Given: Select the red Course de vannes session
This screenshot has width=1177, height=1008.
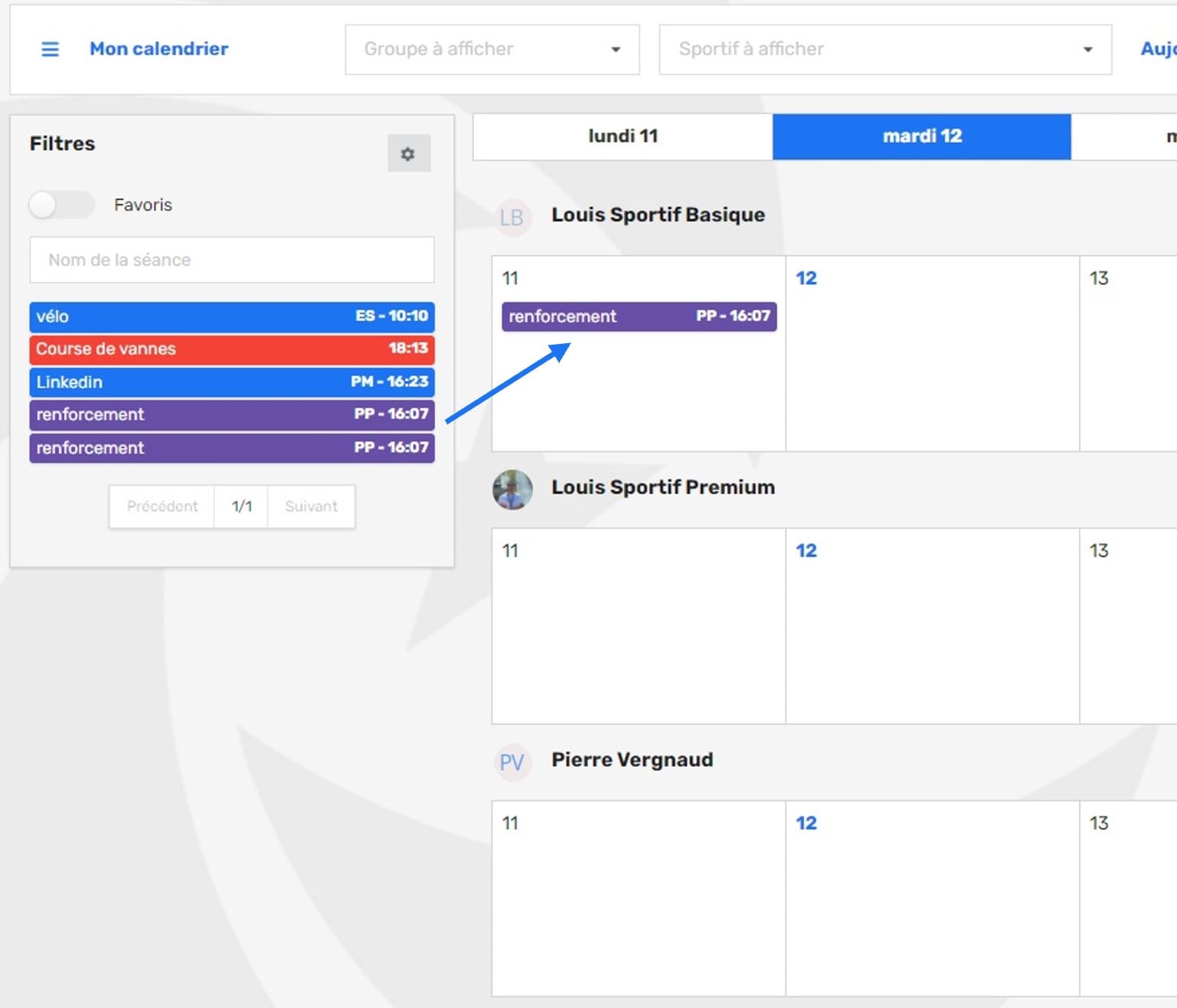Looking at the screenshot, I should click(x=231, y=349).
